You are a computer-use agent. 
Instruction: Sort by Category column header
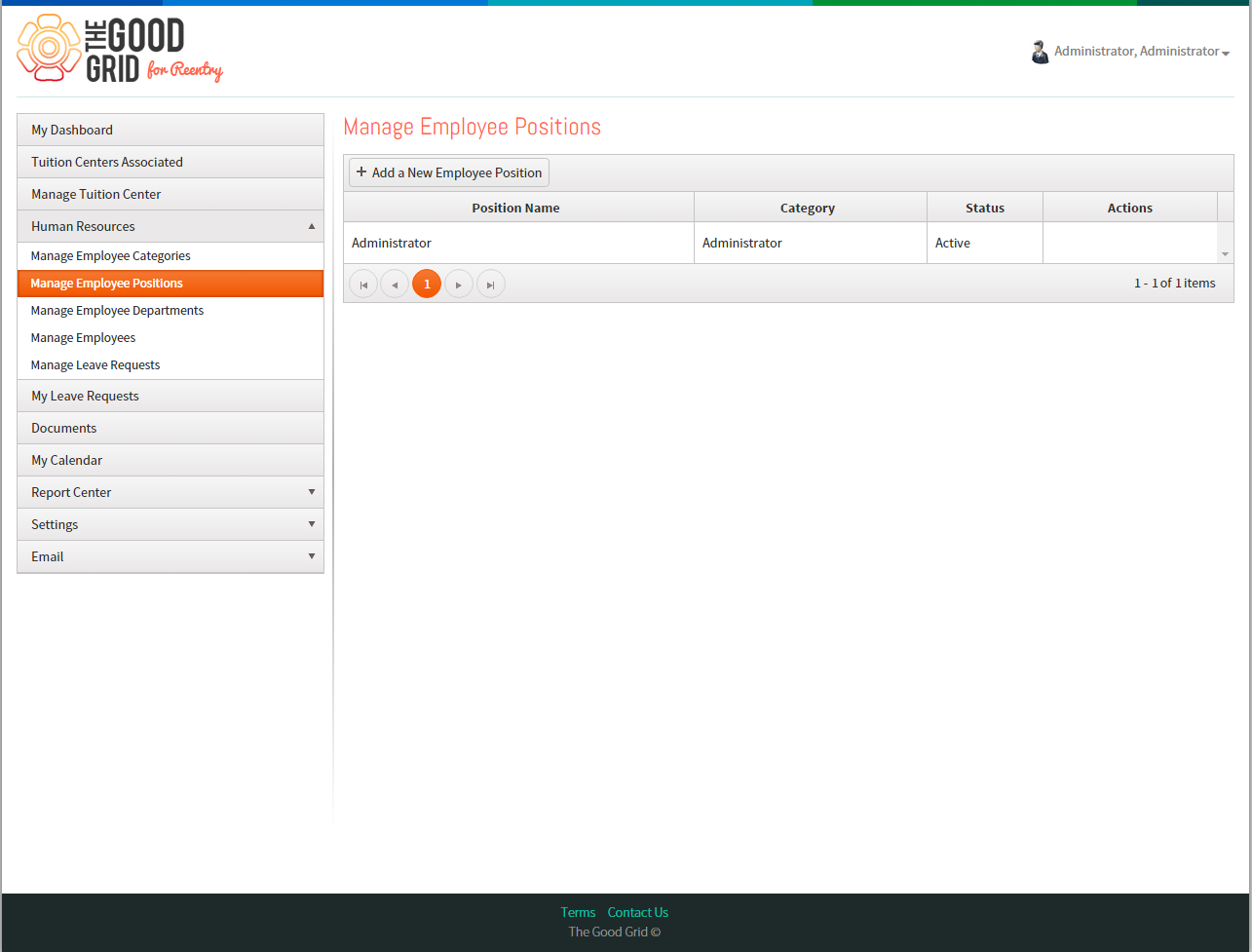pos(811,208)
